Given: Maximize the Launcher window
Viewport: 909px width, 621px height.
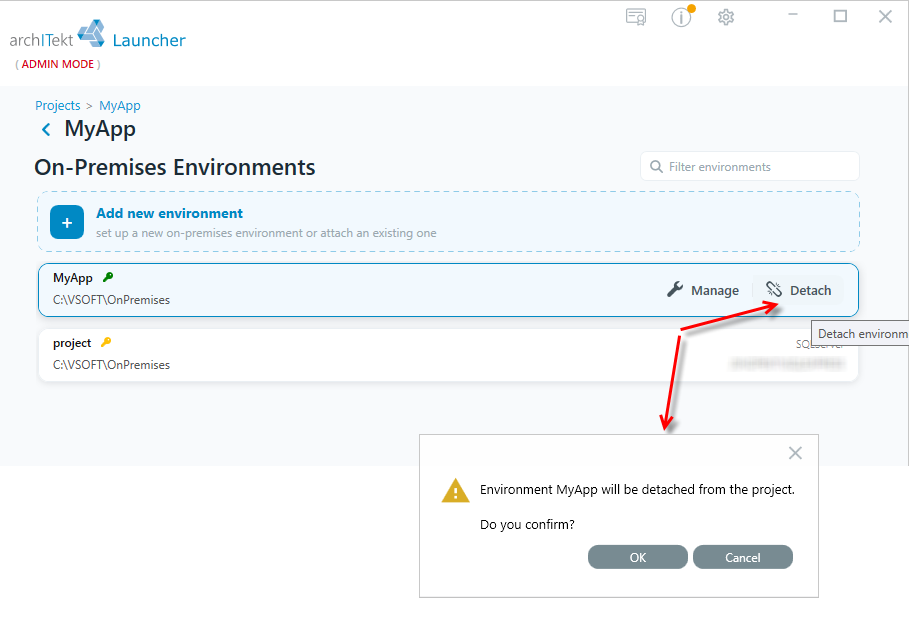Looking at the screenshot, I should coord(840,16).
